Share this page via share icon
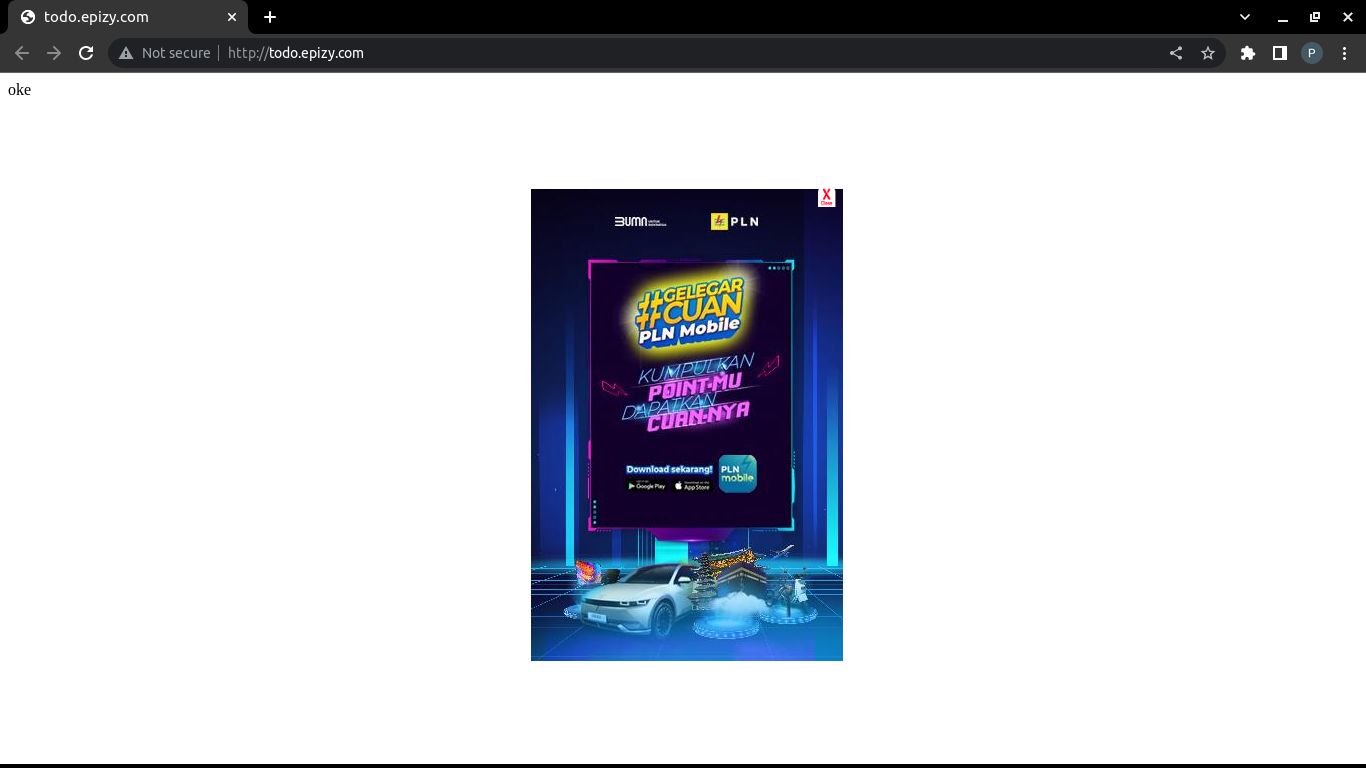 point(1176,53)
